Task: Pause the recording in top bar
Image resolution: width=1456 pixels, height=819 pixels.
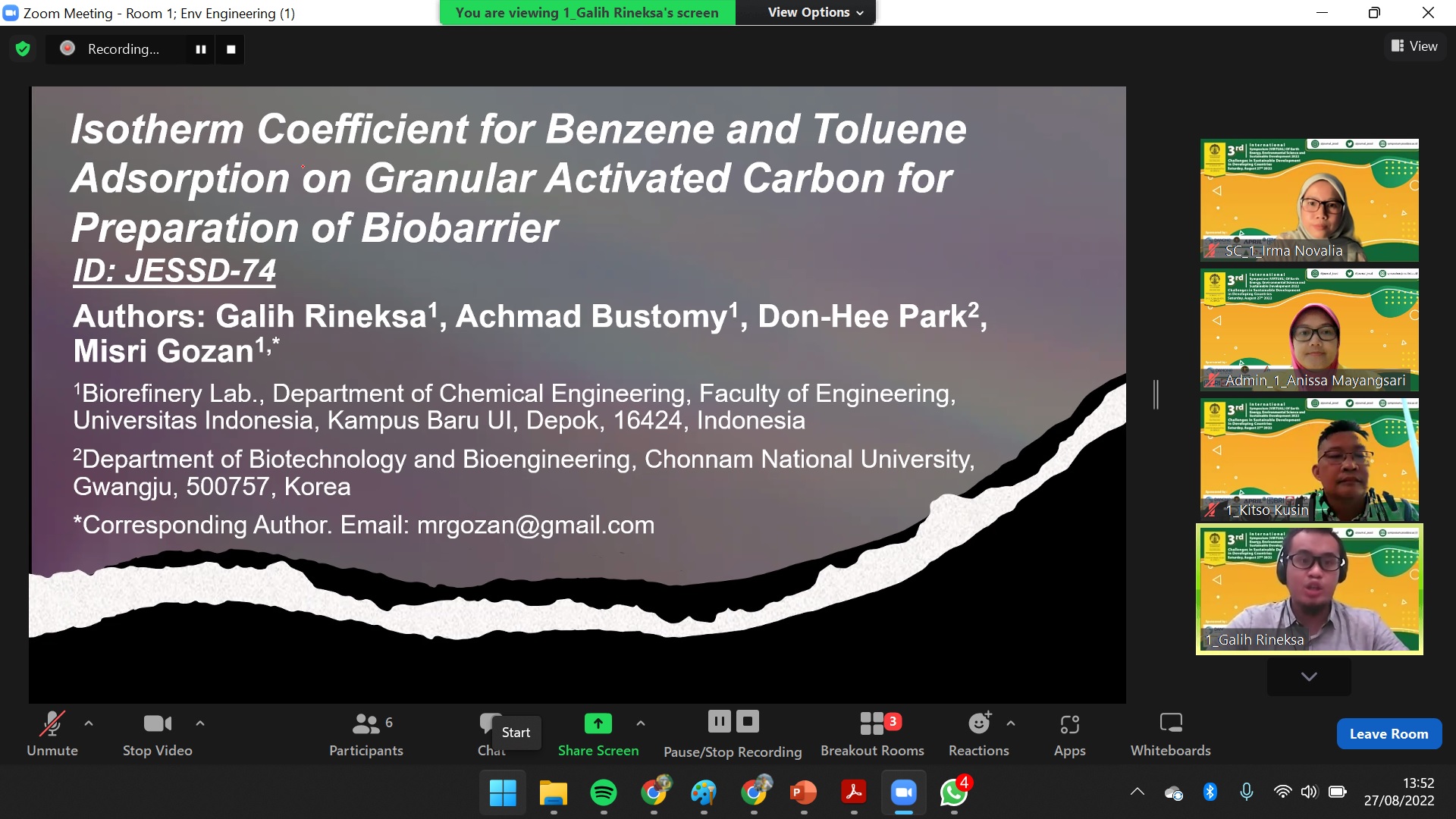Action: [x=201, y=49]
